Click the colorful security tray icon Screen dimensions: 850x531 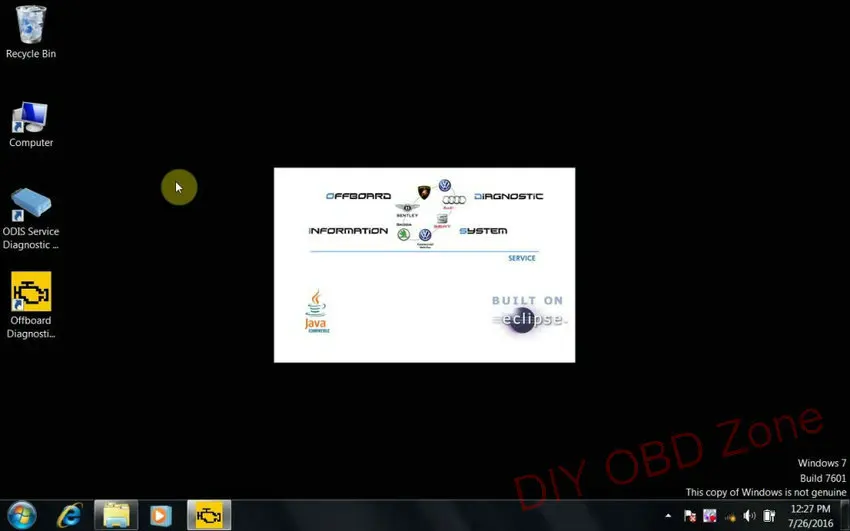pos(710,516)
